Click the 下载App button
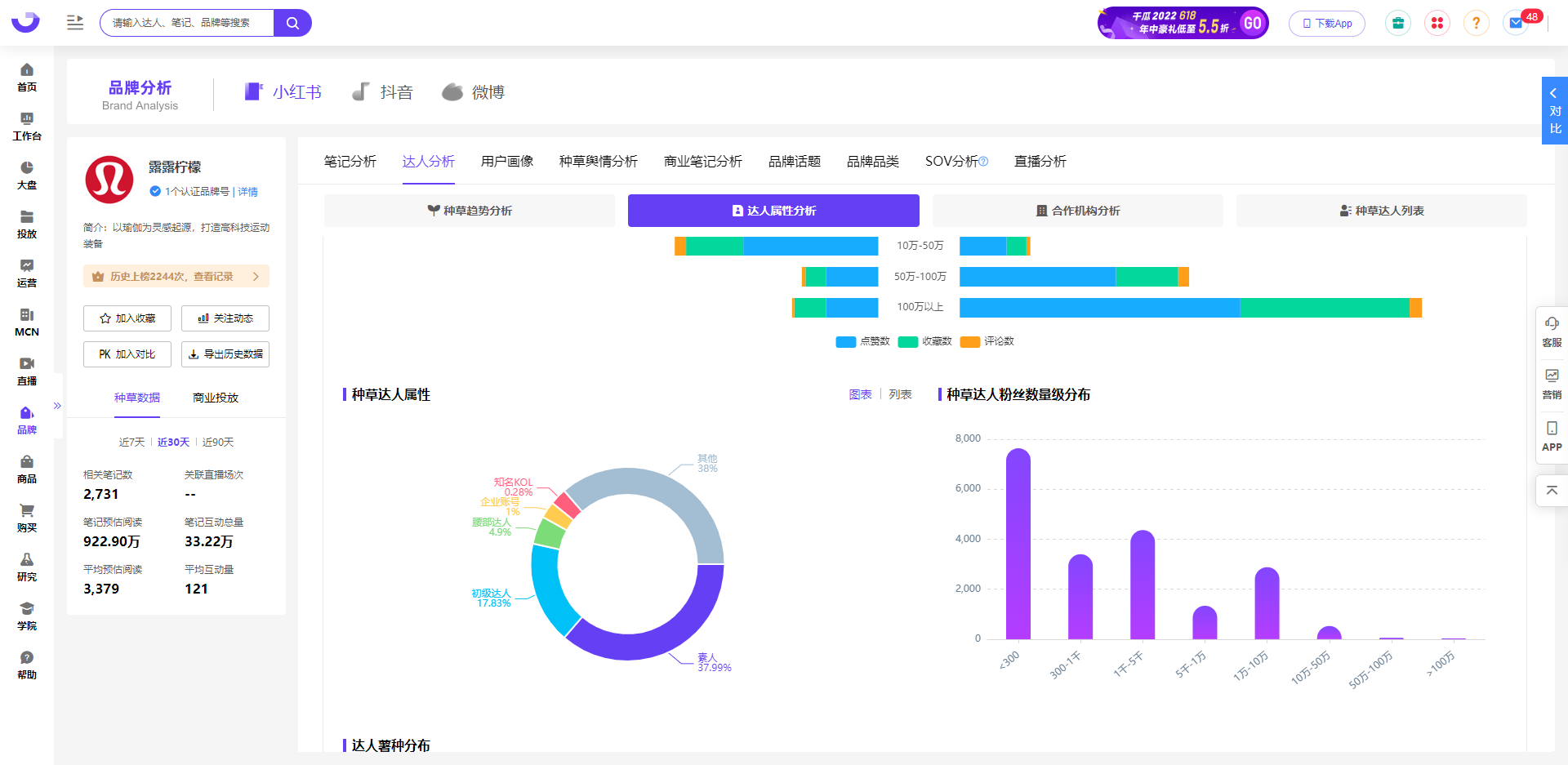The image size is (1568, 765). (1327, 24)
